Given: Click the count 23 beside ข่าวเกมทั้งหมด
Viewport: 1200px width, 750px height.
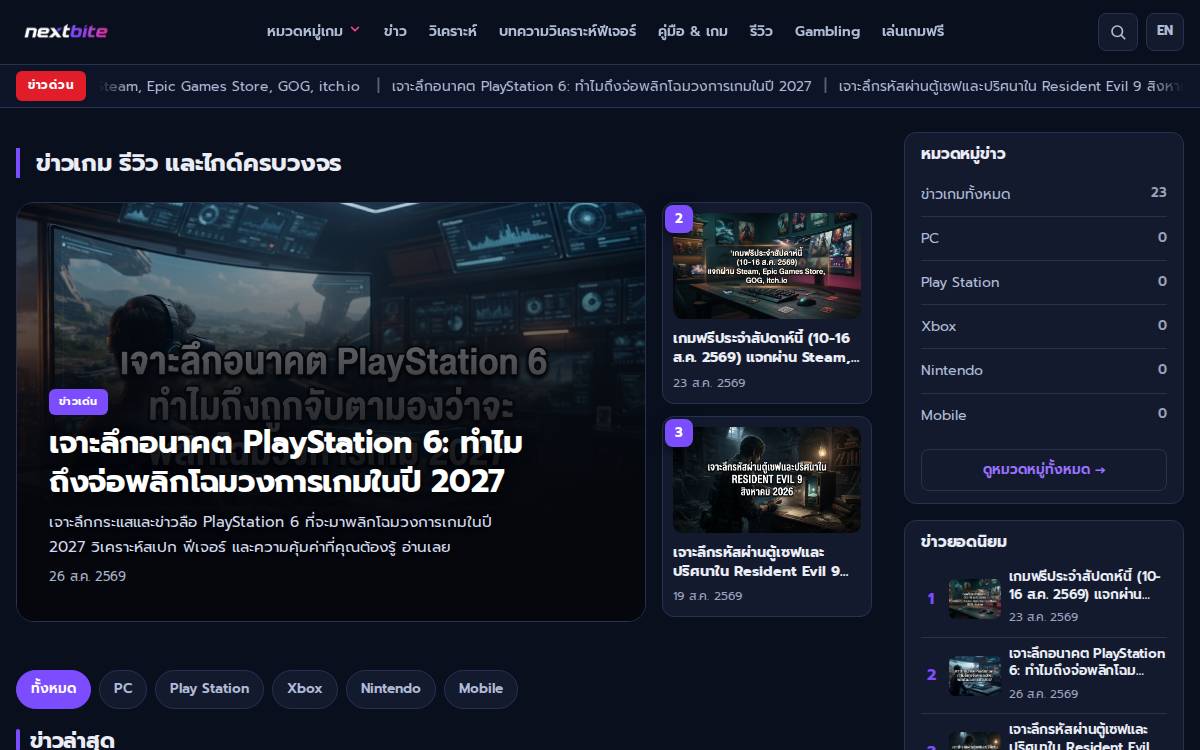Looking at the screenshot, I should (1158, 193).
